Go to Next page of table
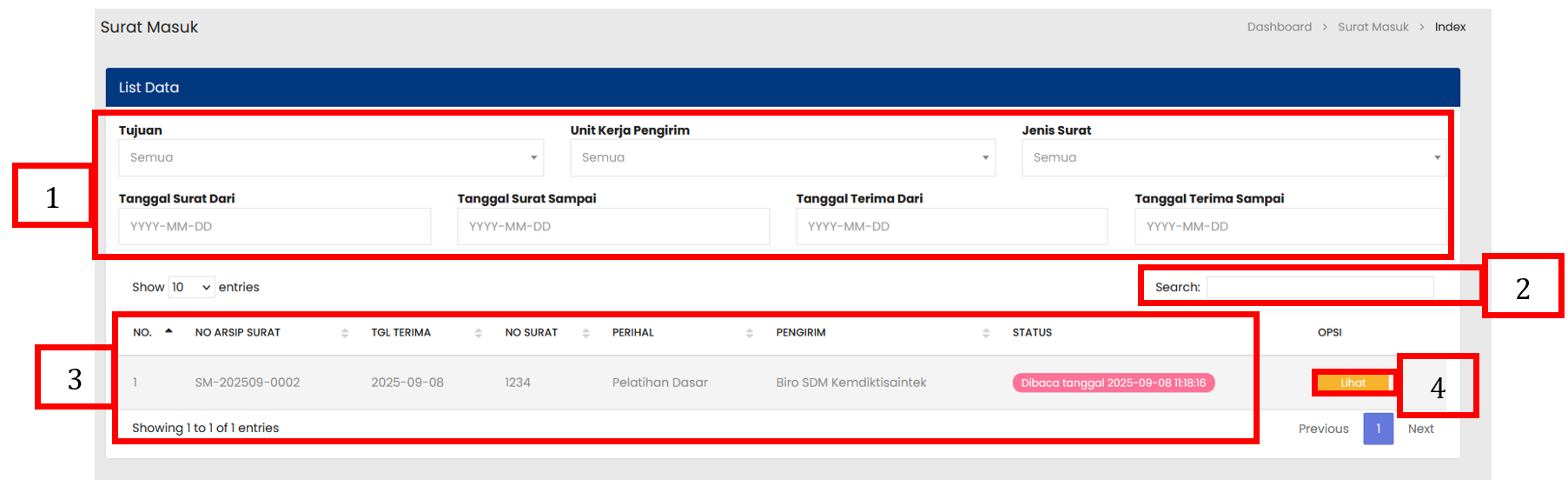Screen dimensions: 1568x493 coord(1420,429)
